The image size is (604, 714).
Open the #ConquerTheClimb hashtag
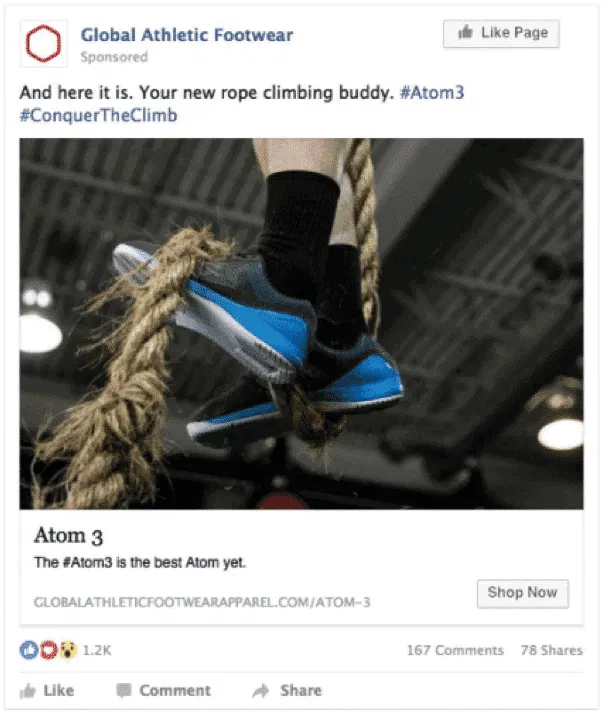(x=98, y=115)
